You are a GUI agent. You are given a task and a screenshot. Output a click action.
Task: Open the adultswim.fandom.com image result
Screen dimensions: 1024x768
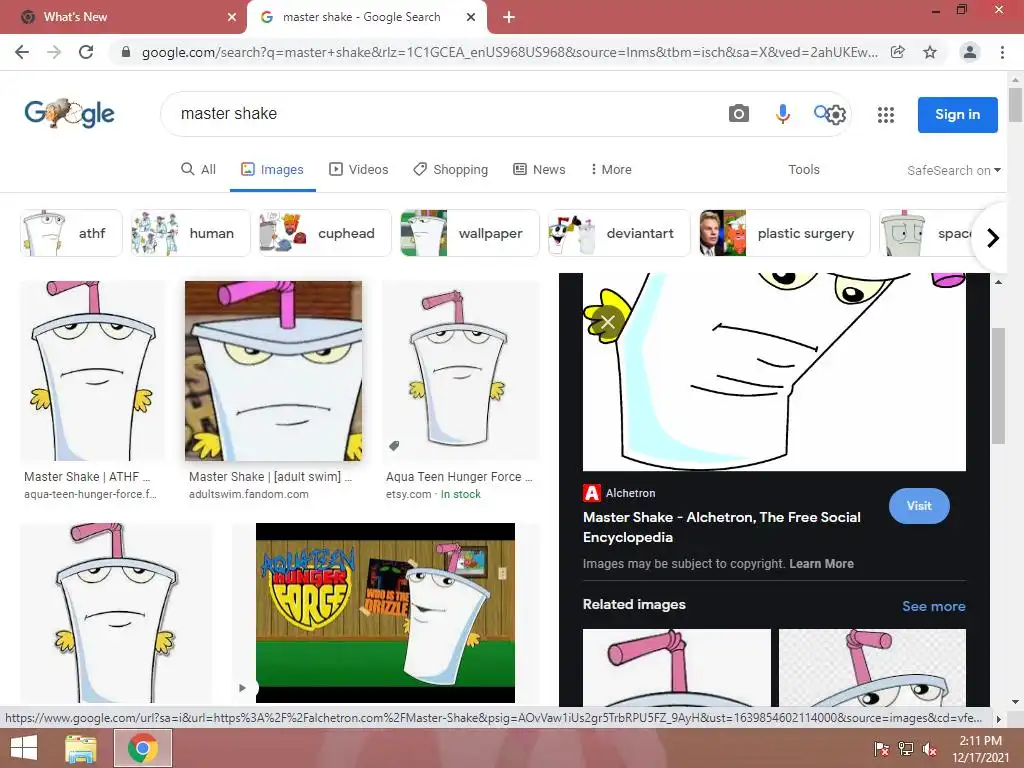[x=273, y=371]
